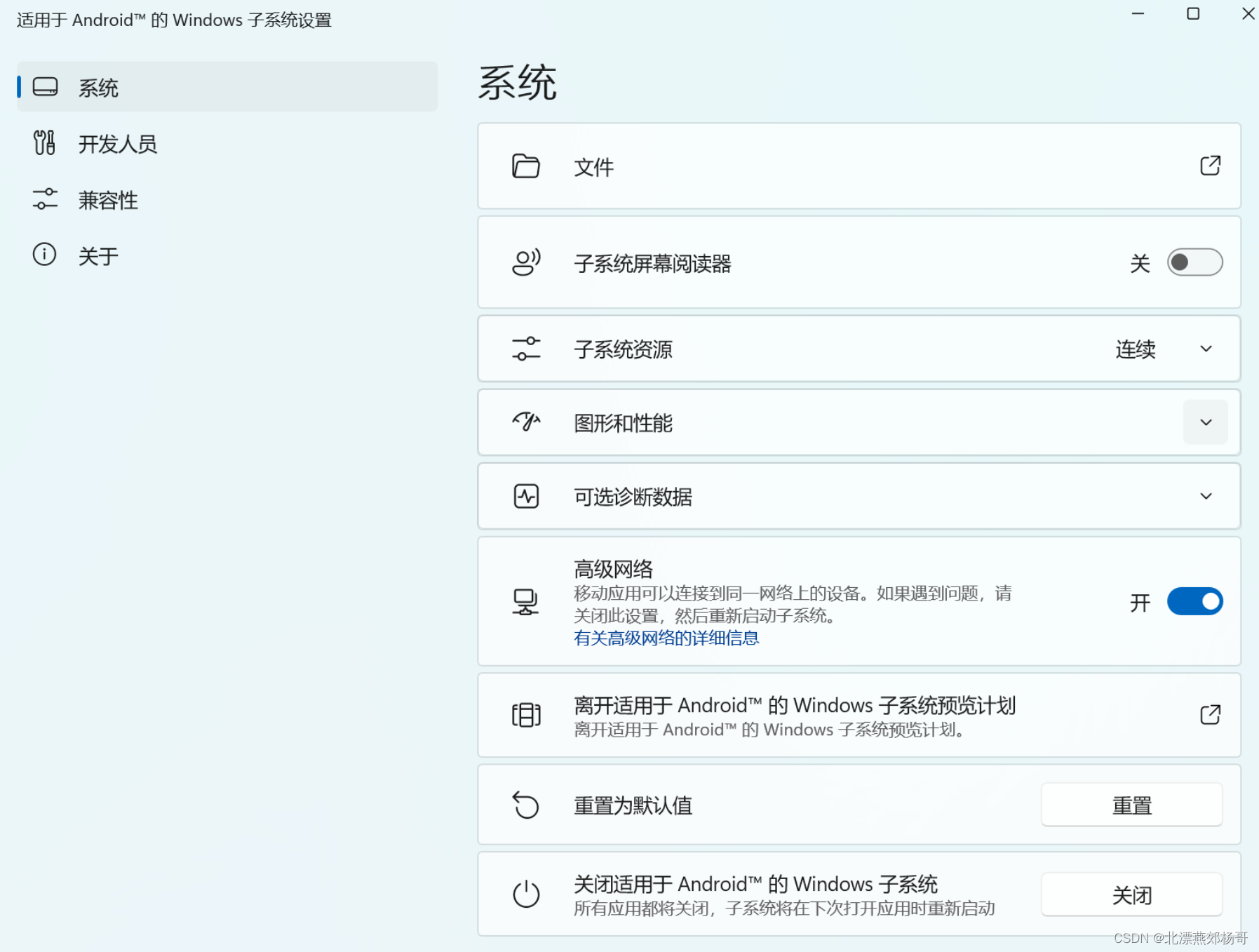Screen dimensions: 1259x952
Task: Click the preview program icon for 离开预览计划
Action: (526, 715)
